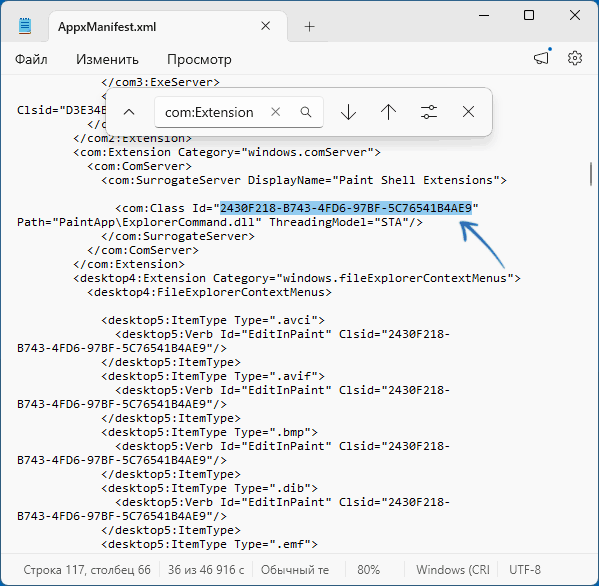The image size is (599, 586).
Task: Click the feedback megaphone icon
Action: tap(541, 58)
